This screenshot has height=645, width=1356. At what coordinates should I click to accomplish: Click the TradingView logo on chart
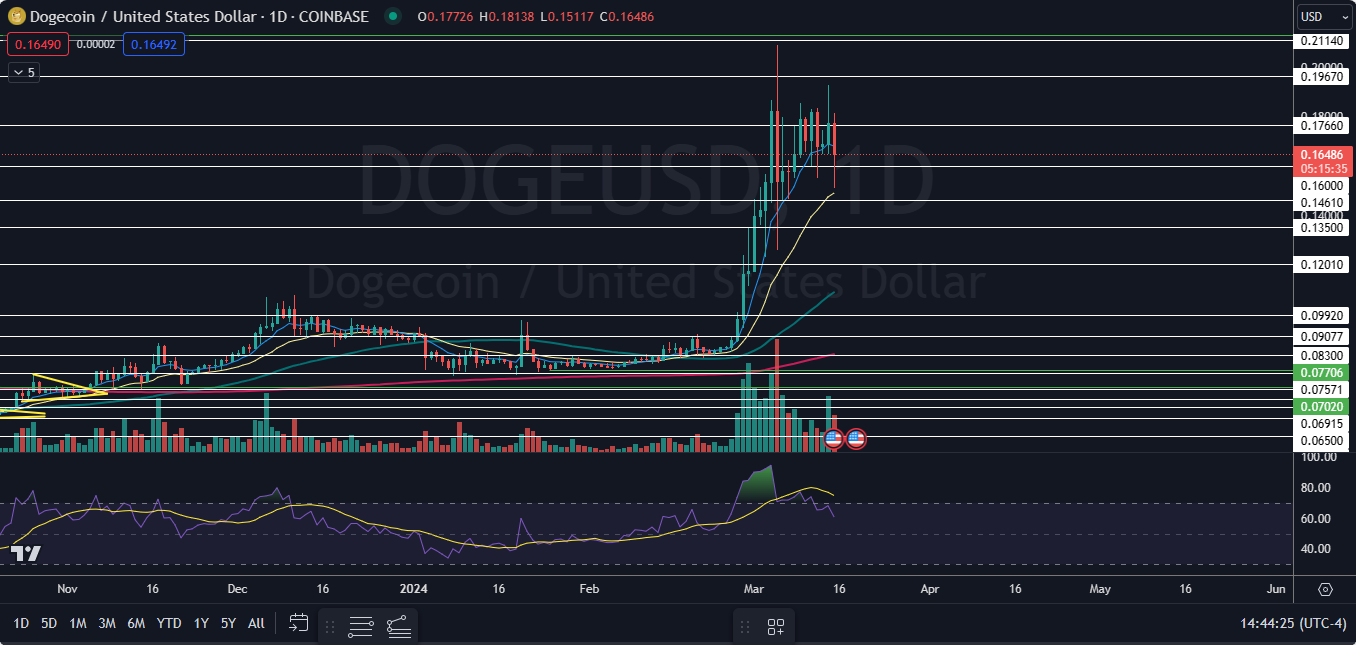coord(28,554)
